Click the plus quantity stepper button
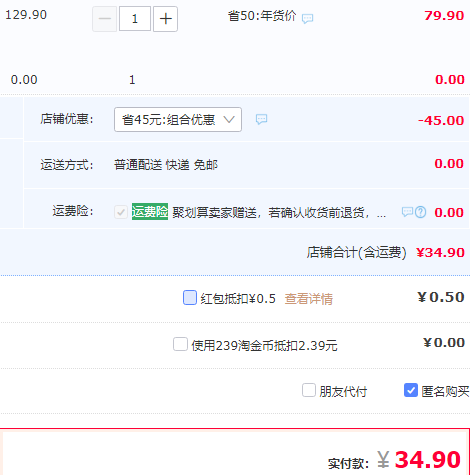 point(165,19)
